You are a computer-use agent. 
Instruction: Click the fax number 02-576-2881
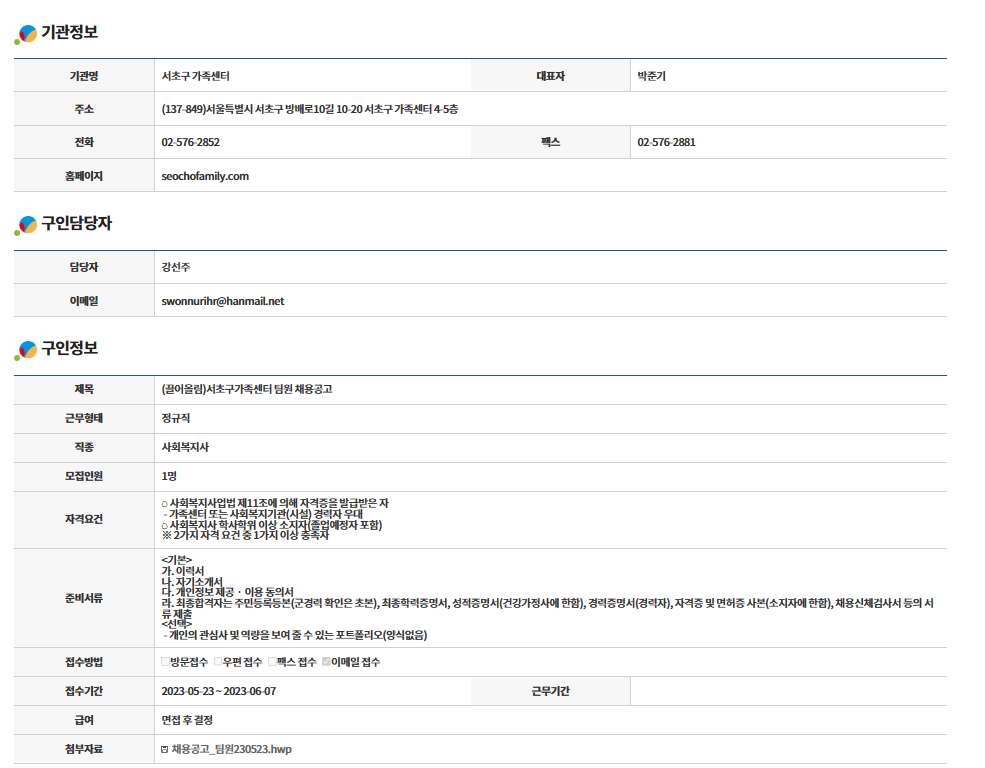(666, 142)
